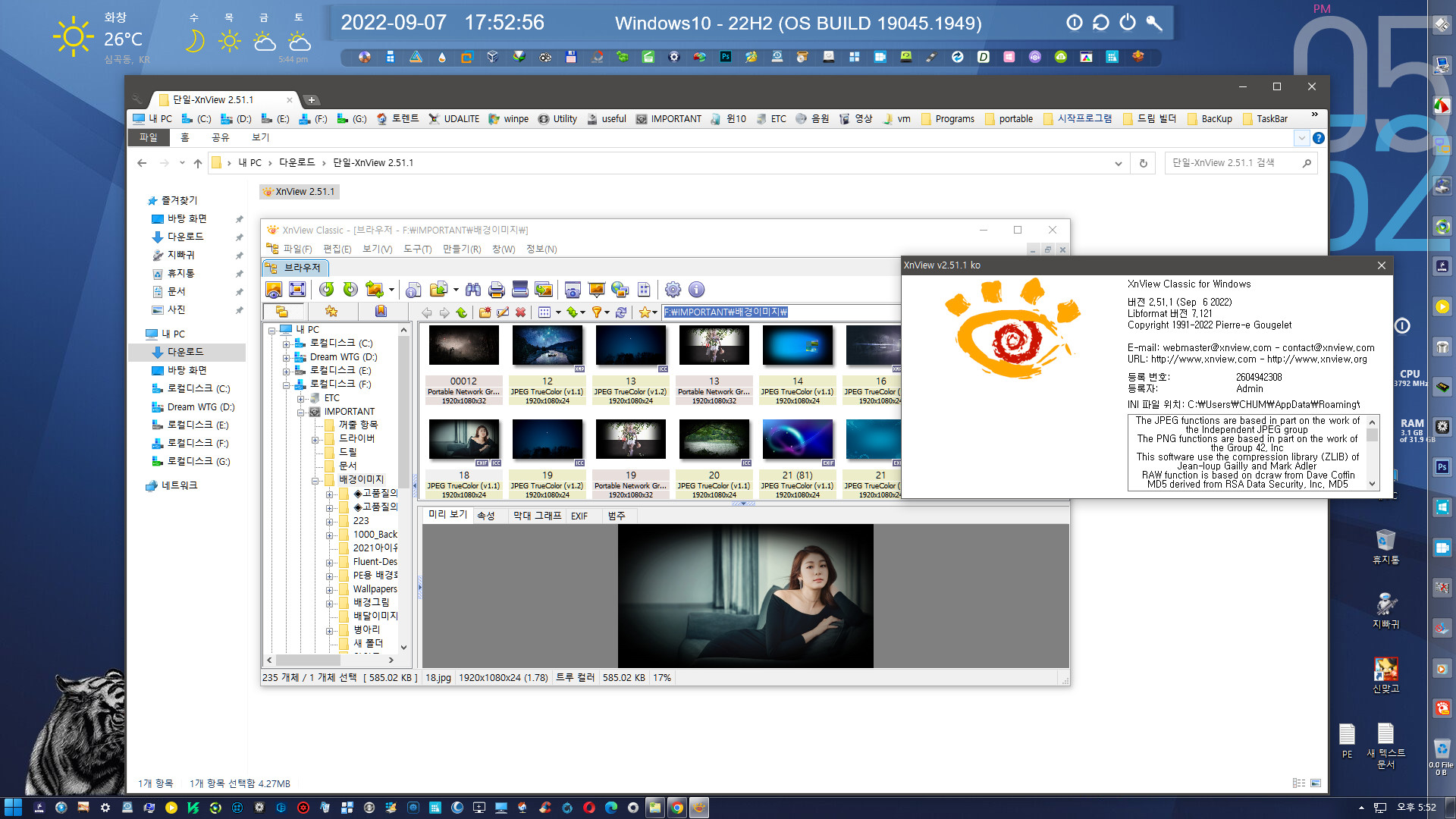Viewport: 1456px width, 819px height.
Task: Open the 도구(T) menu in XnView
Action: [x=417, y=249]
